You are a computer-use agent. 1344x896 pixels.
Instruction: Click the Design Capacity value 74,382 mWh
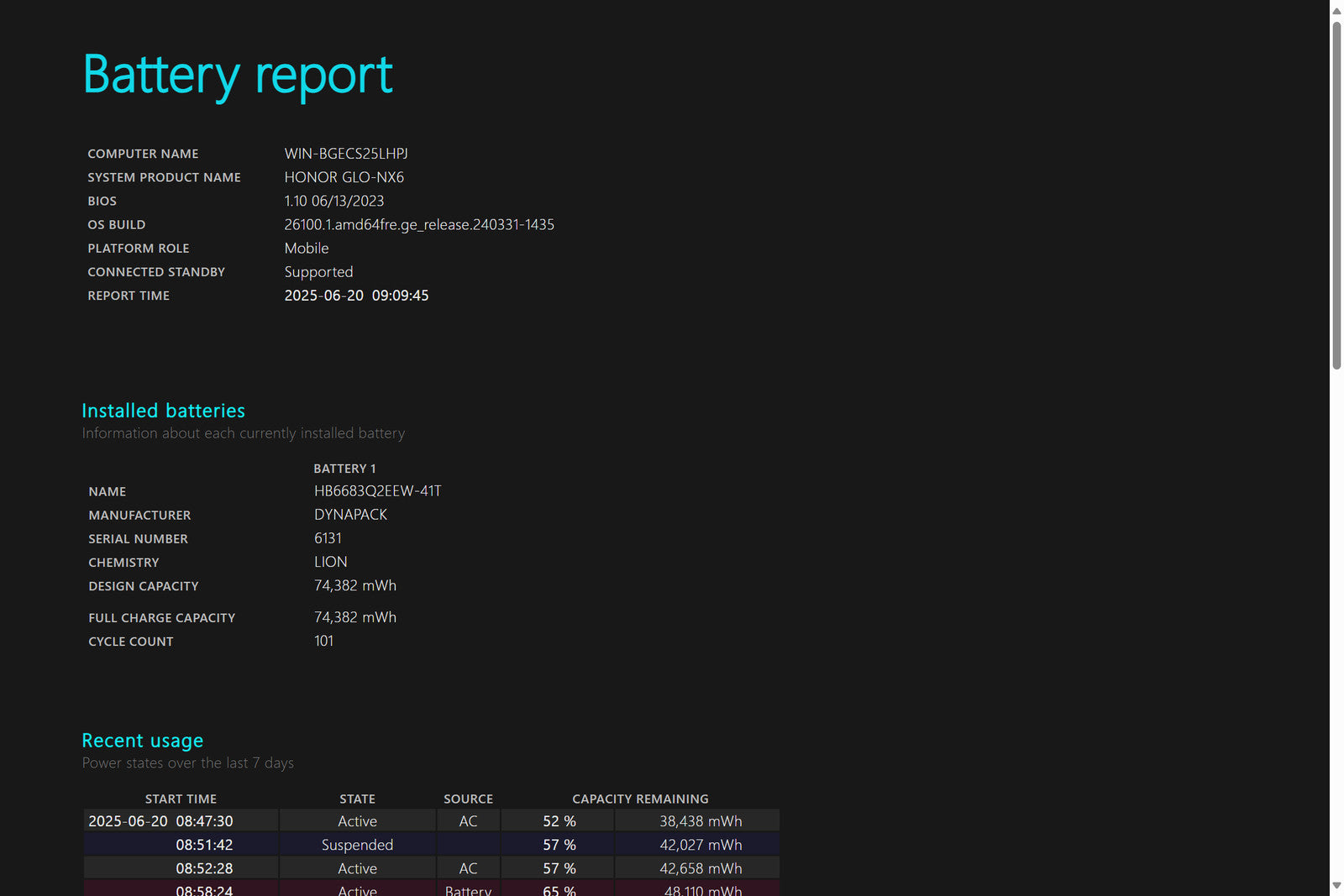point(355,585)
